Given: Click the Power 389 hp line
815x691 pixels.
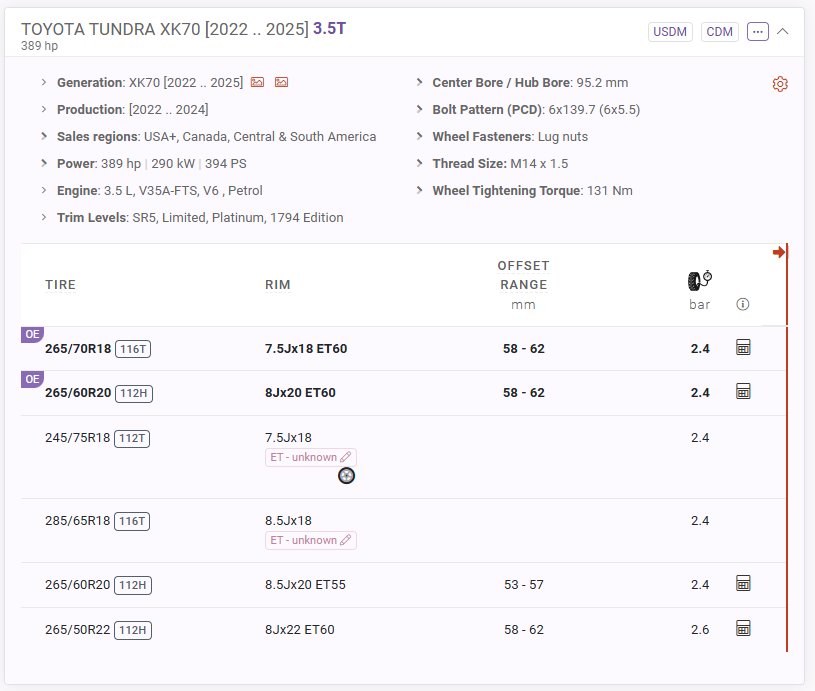Looking at the screenshot, I should coord(152,164).
